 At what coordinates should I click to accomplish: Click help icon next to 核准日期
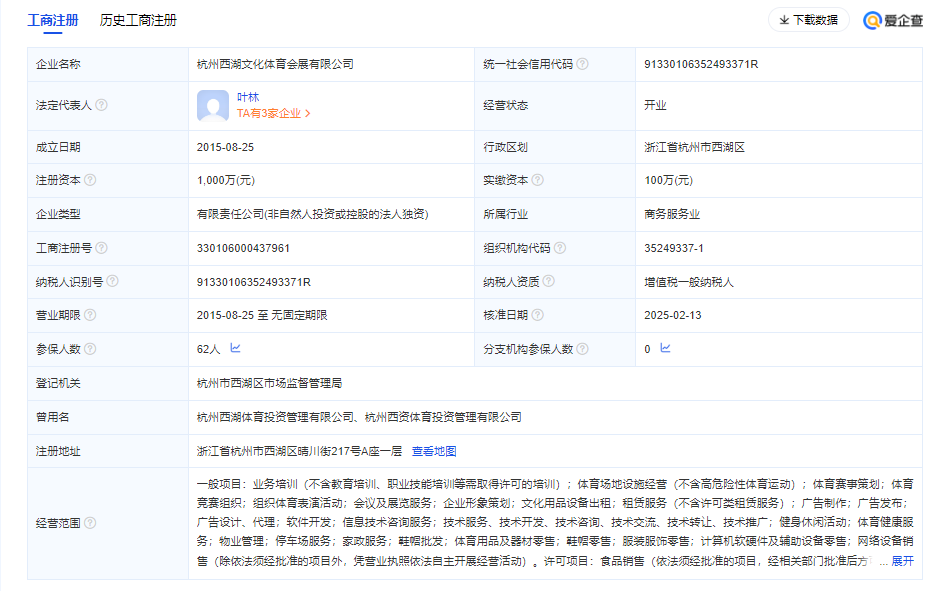coord(537,315)
